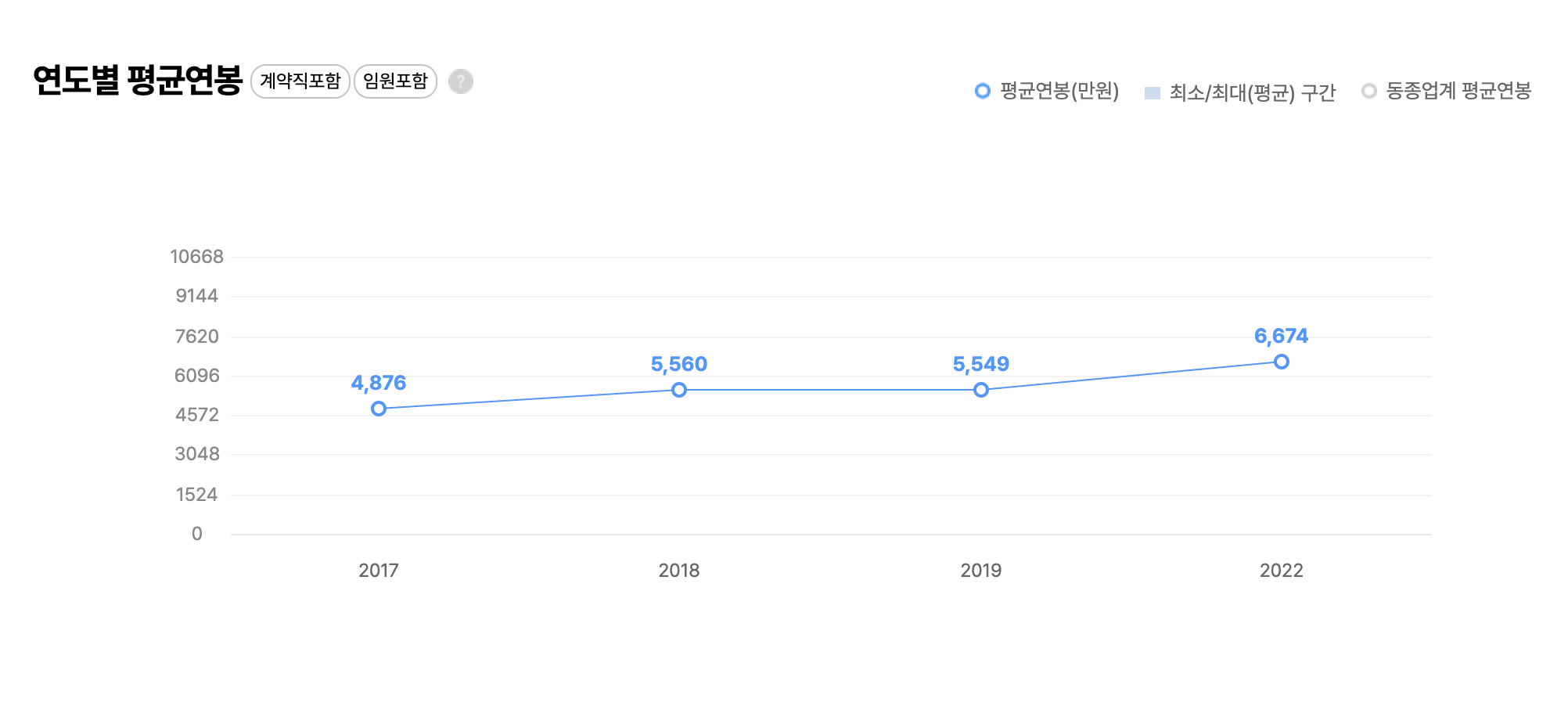The width and height of the screenshot is (1568, 717).
Task: Click the 9144 y-axis label
Action: 197,296
